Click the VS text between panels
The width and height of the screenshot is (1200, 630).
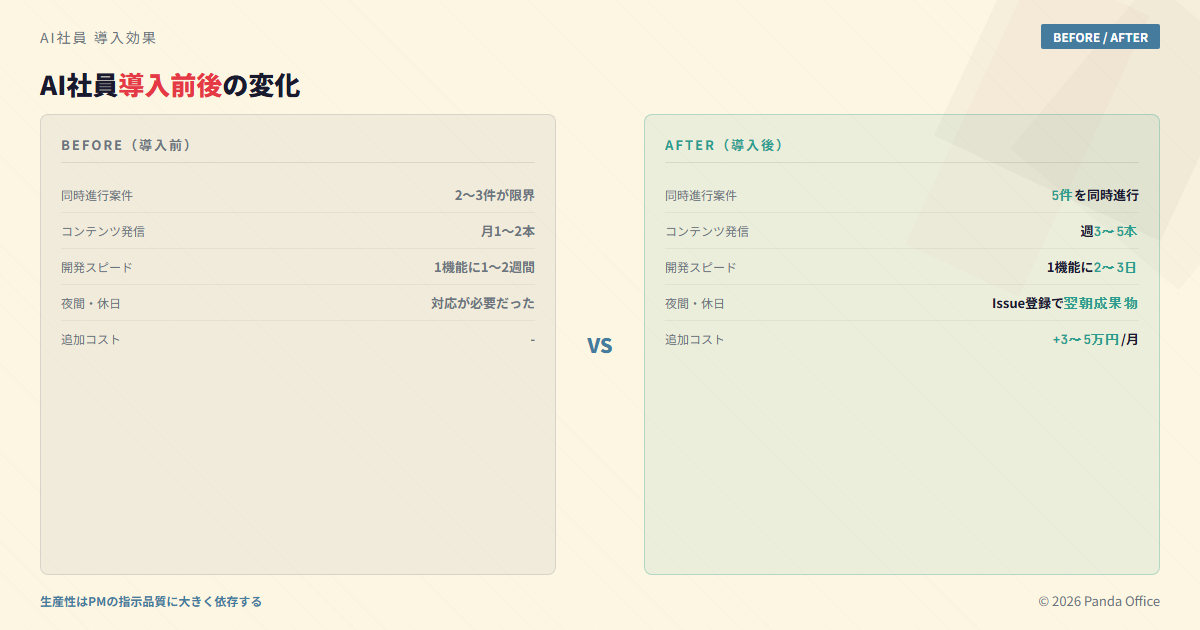(599, 346)
